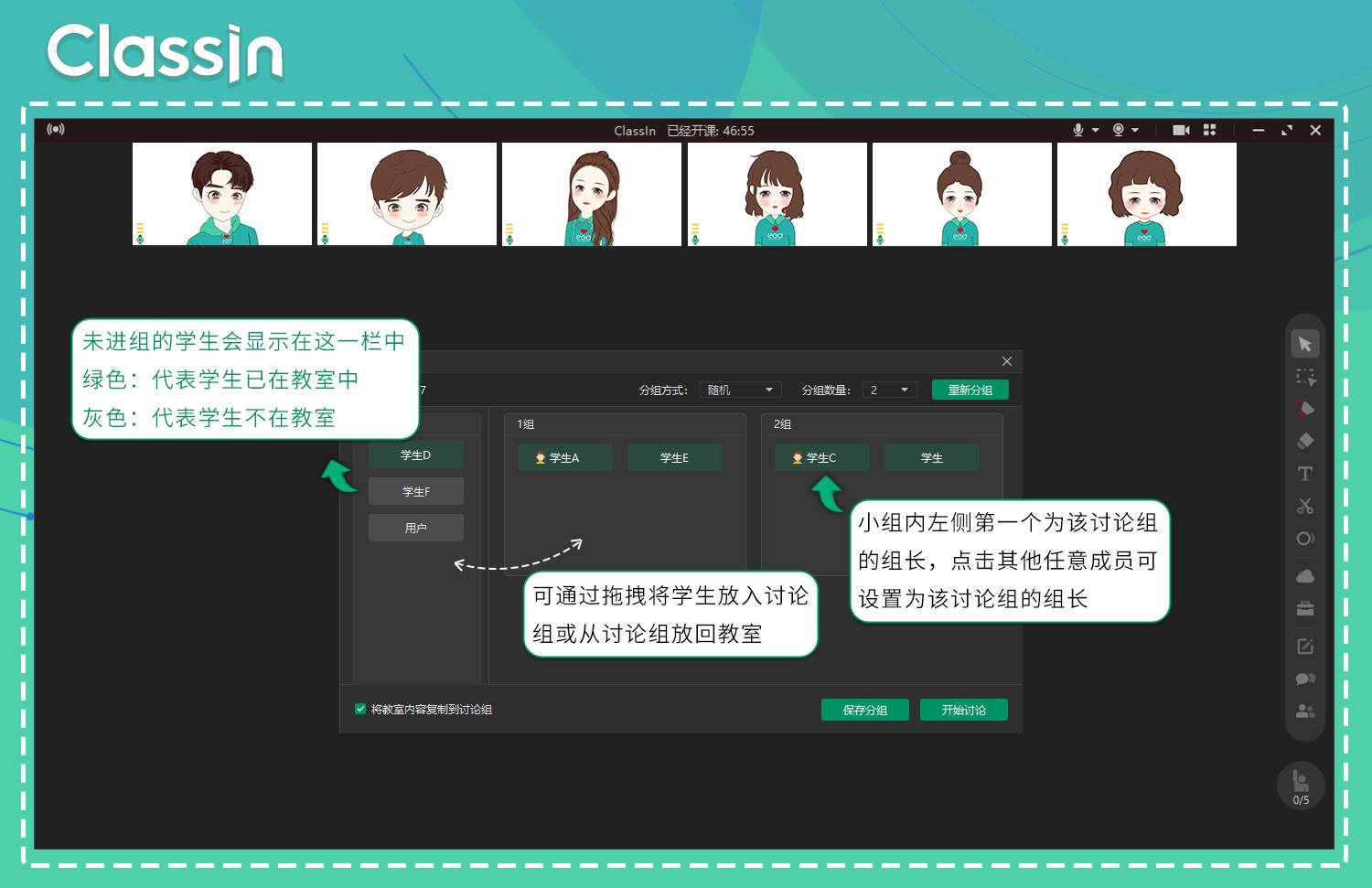Screen dimensions: 1372x888
Task: Click the 重新分组 button
Action: coord(970,390)
